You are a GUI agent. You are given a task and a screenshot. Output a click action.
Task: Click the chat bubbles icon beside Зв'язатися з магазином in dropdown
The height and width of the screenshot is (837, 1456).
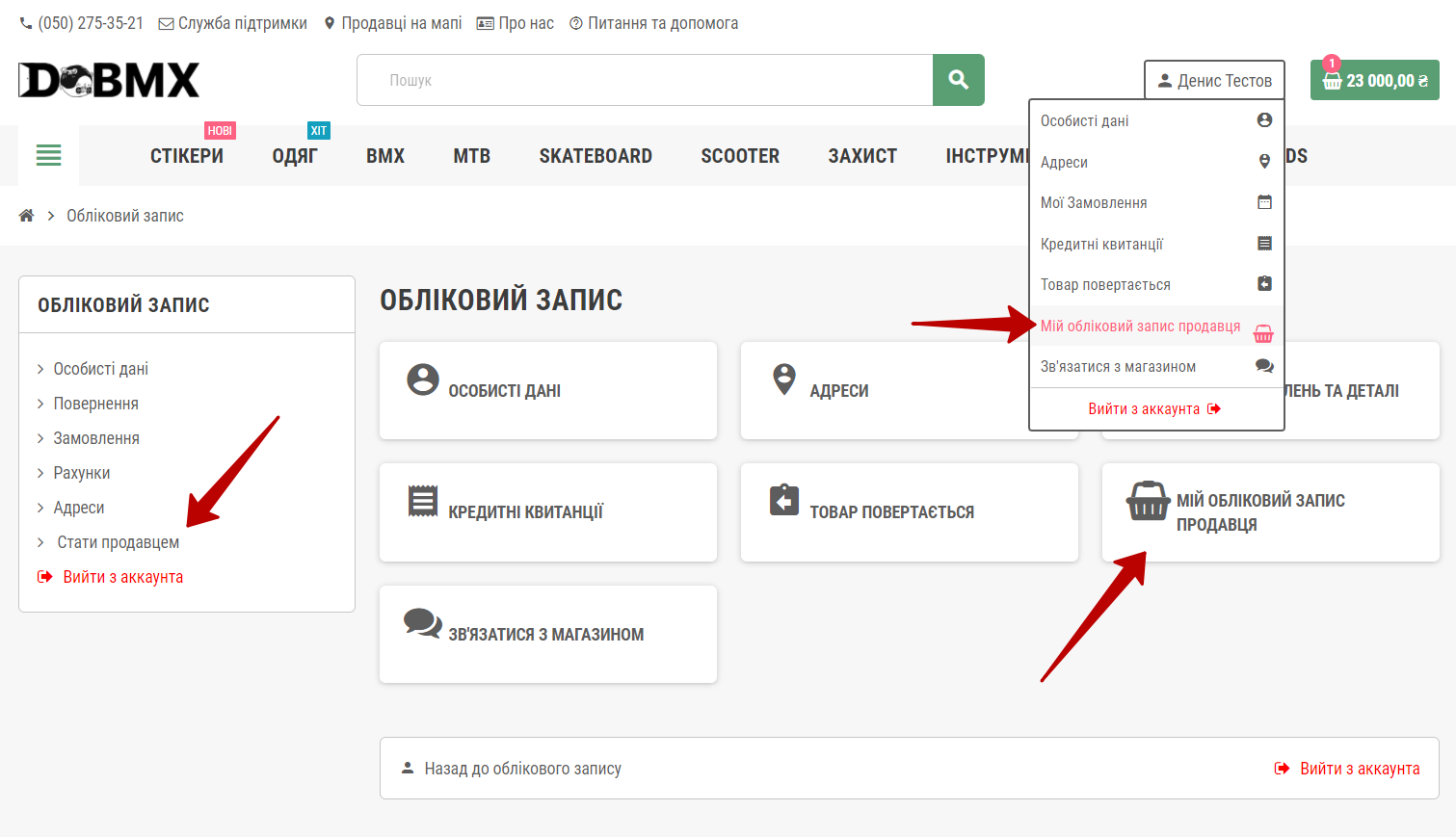pyautogui.click(x=1264, y=366)
